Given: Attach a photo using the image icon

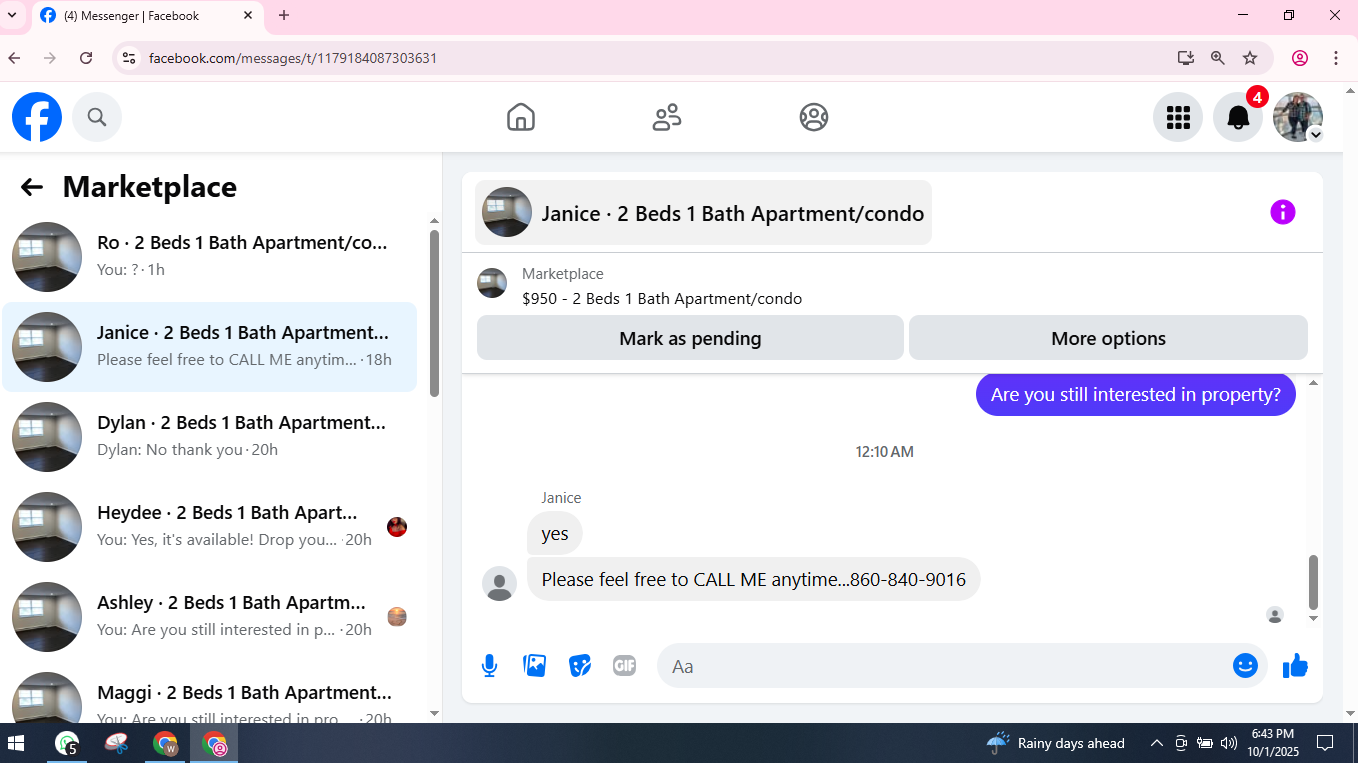Looking at the screenshot, I should (535, 666).
